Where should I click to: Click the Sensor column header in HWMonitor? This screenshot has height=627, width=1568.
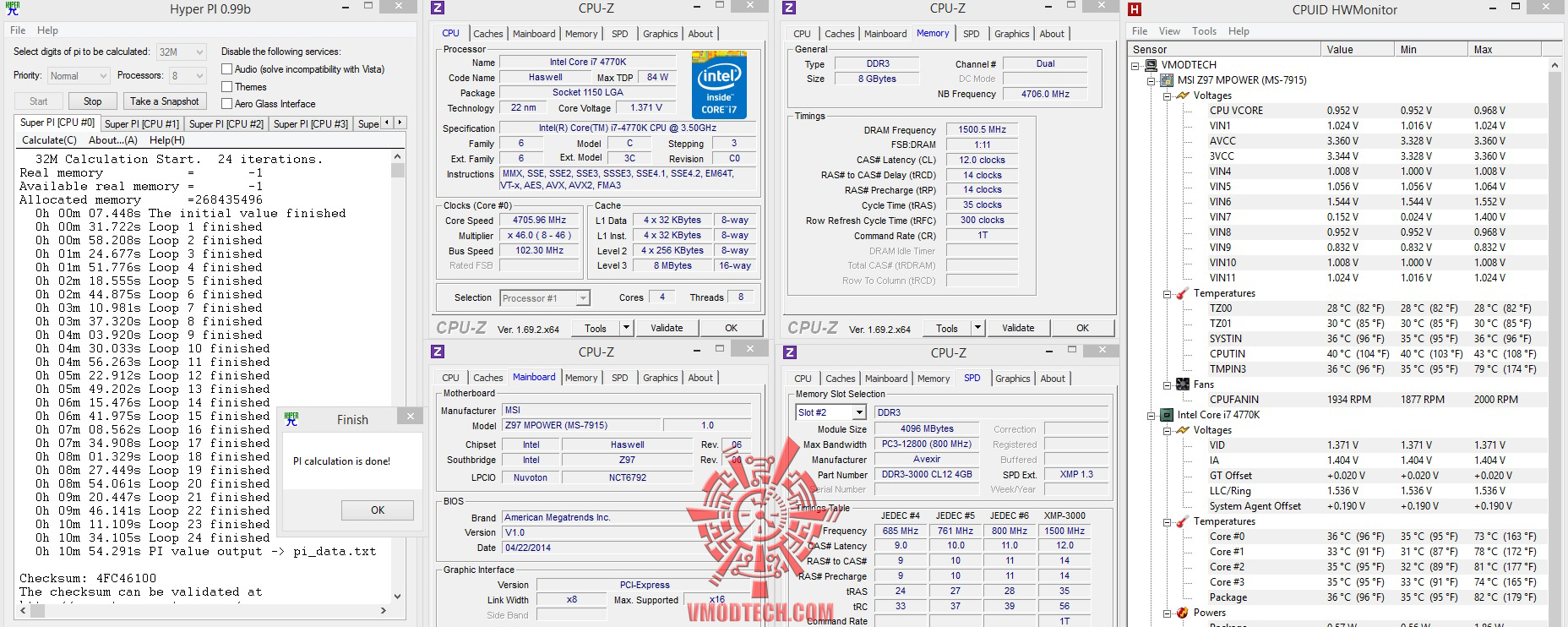[x=1224, y=50]
